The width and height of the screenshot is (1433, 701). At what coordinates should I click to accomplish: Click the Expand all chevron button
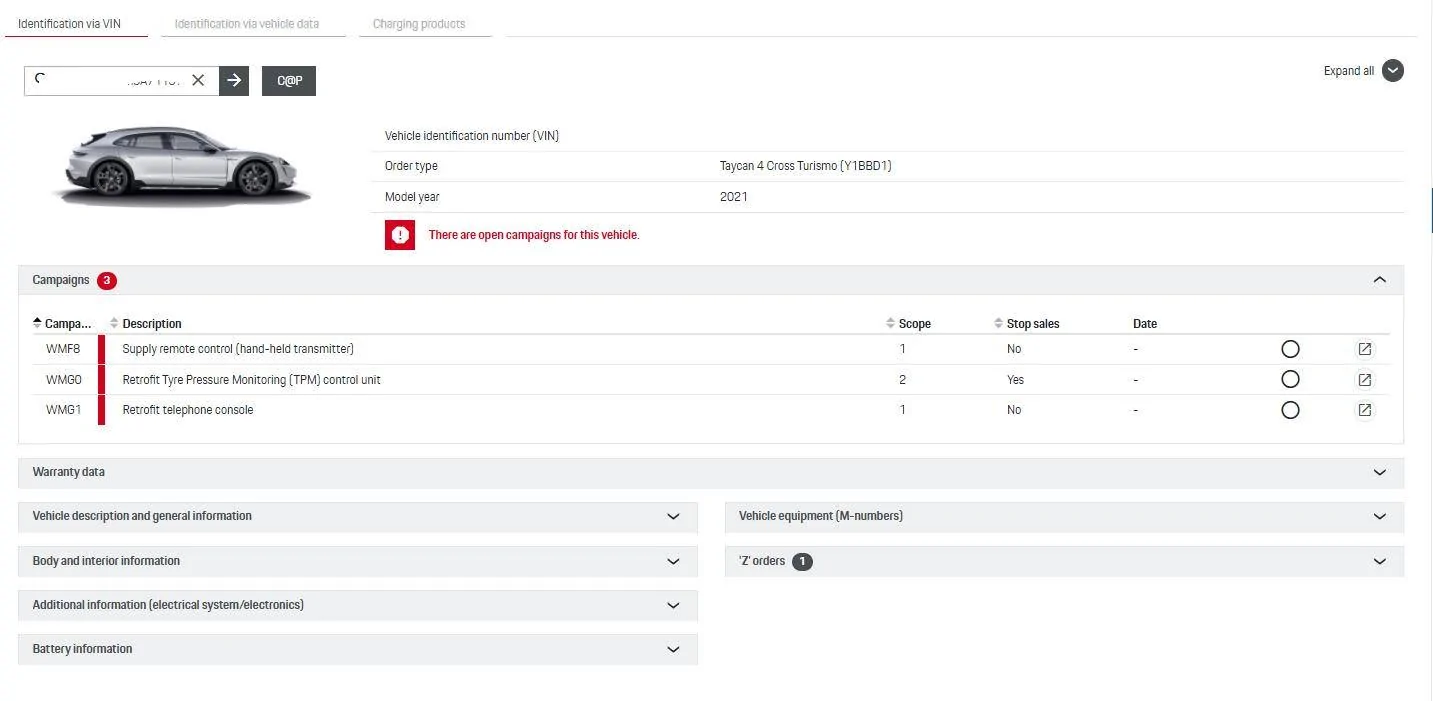click(x=1392, y=71)
